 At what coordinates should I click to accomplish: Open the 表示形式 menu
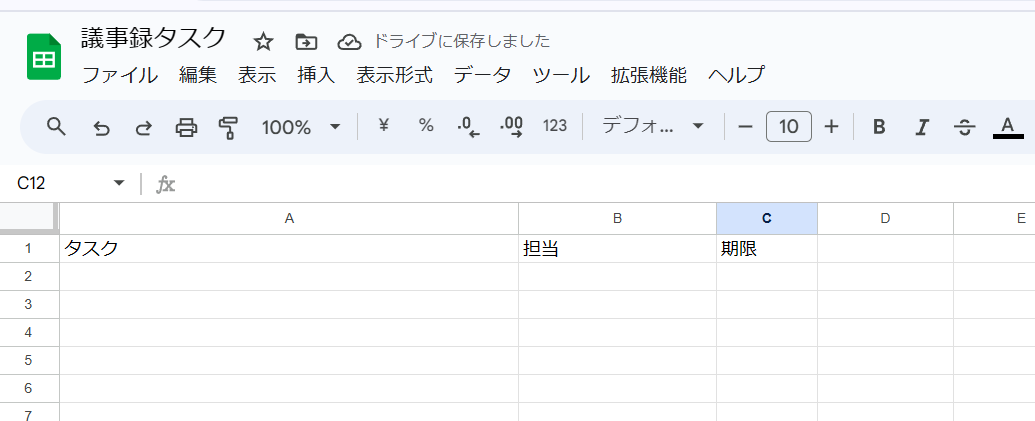coord(395,75)
